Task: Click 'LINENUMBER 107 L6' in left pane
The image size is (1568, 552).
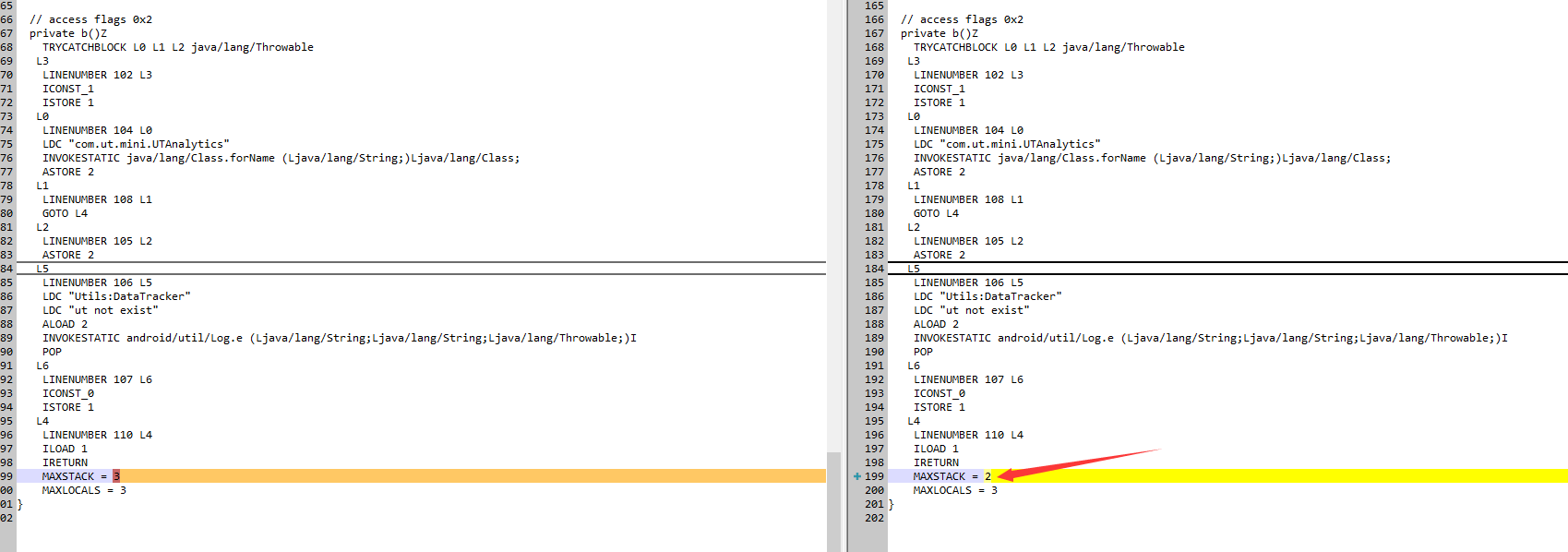Action: [97, 379]
